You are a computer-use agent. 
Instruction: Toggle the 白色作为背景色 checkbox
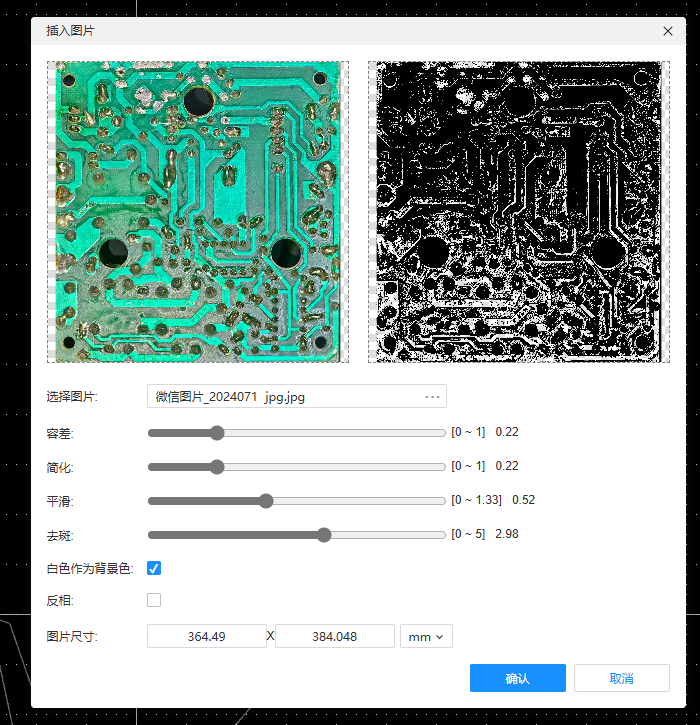tap(154, 568)
